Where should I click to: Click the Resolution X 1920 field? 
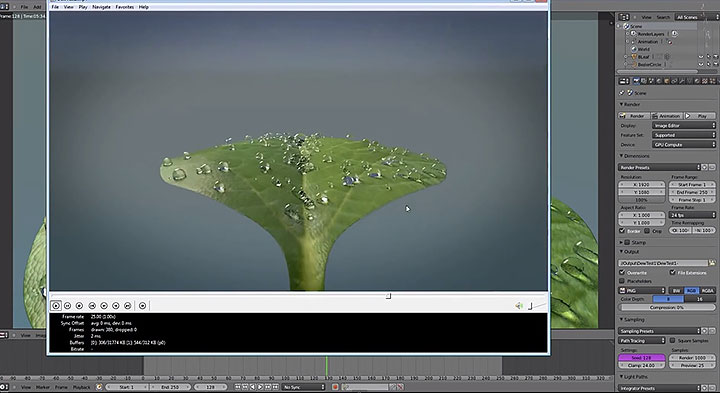[642, 185]
